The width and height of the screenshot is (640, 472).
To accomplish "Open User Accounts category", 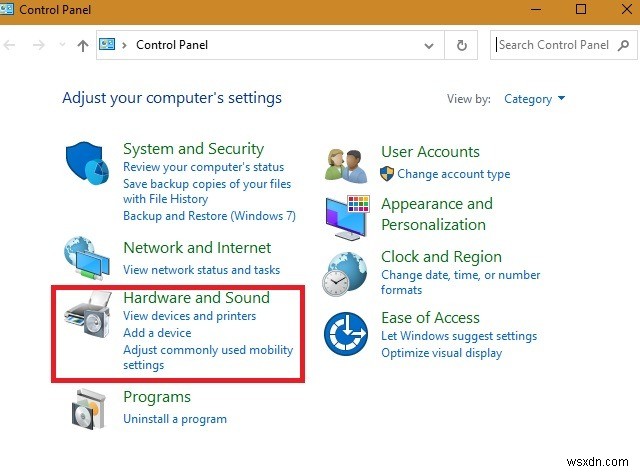I will pyautogui.click(x=430, y=152).
